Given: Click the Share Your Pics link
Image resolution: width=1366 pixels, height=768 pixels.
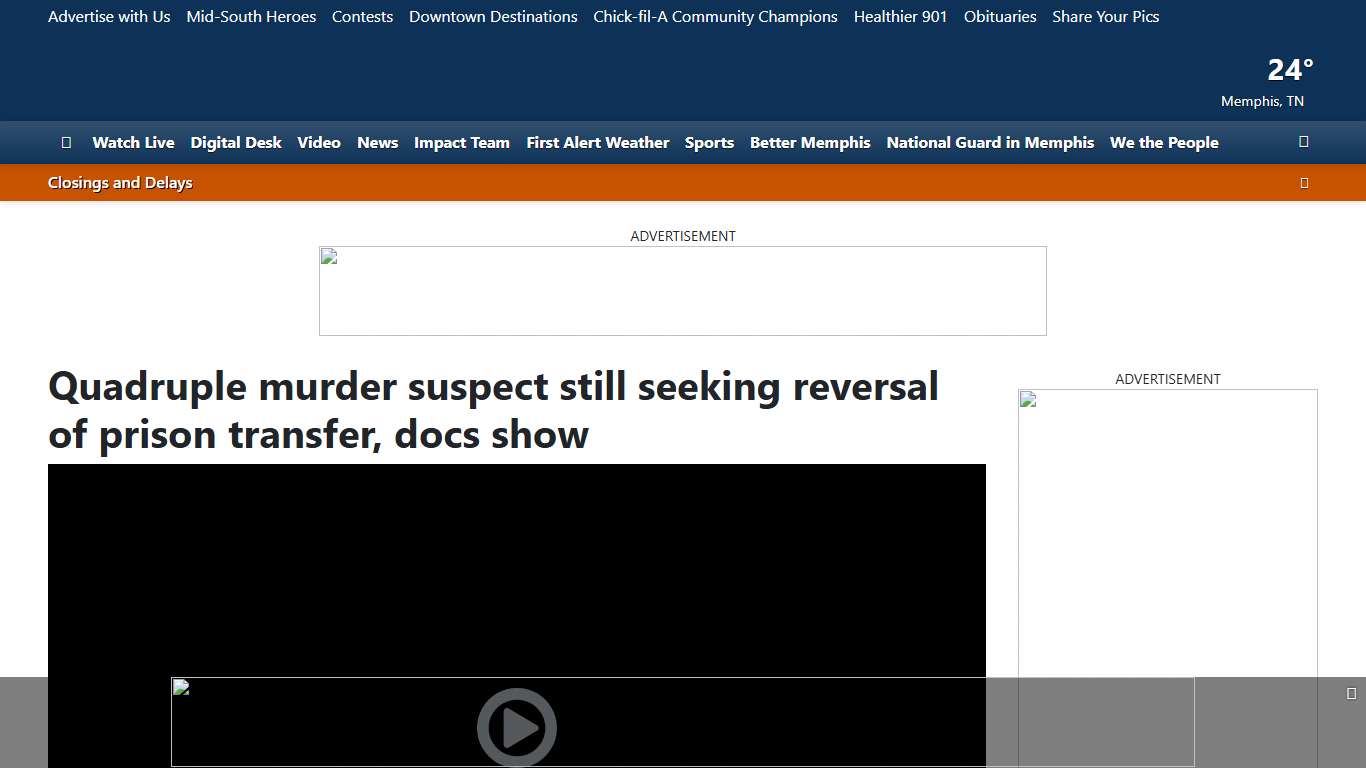Looking at the screenshot, I should [x=1105, y=16].
